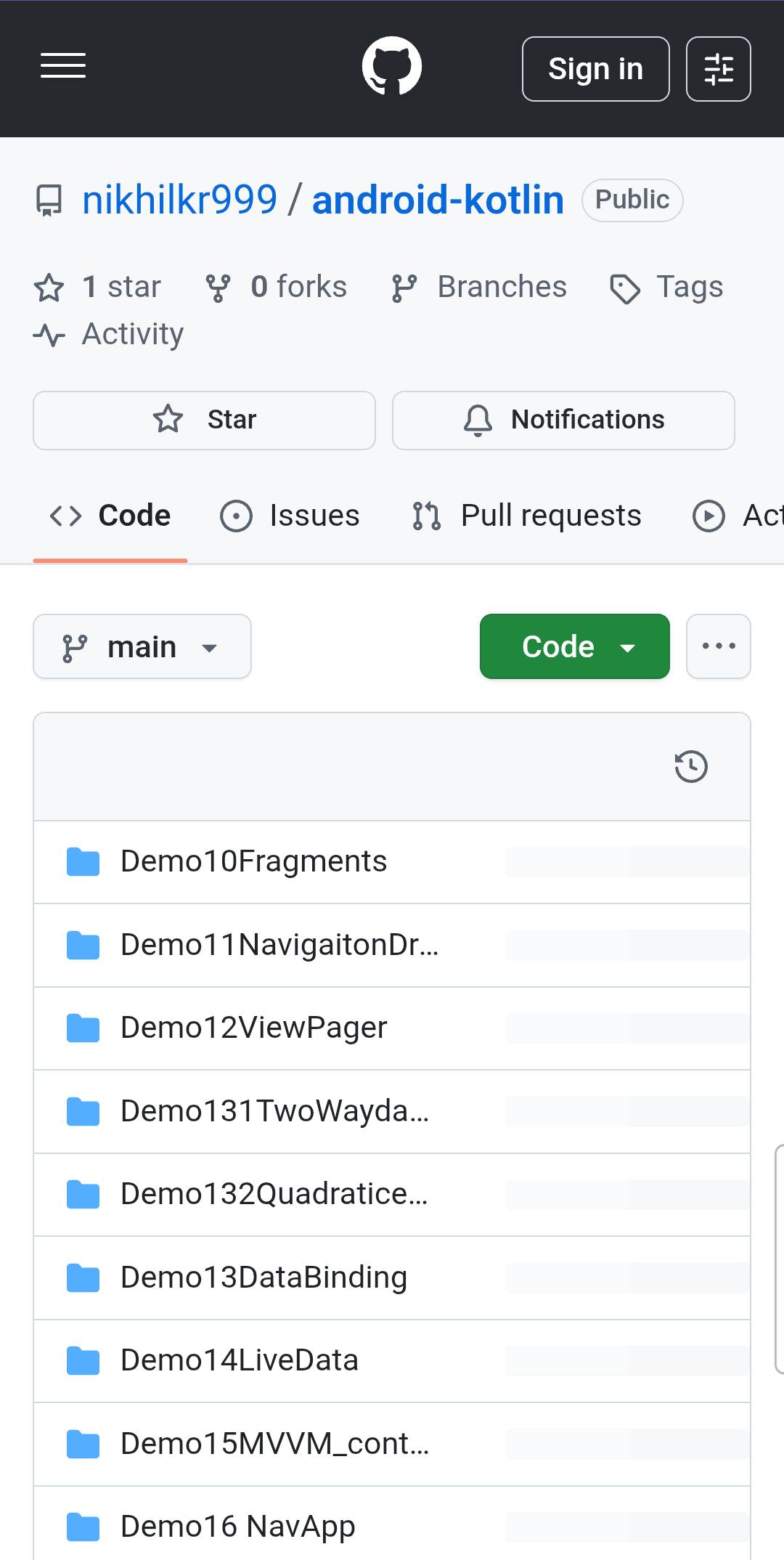Screen dimensions: 784x1560
Task: Switch to the Pull requests tab
Action: click(x=526, y=516)
